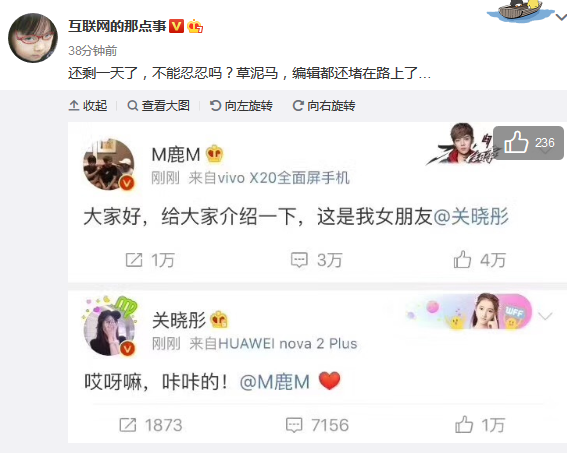Rotate image right with 向右旋转

tap(324, 106)
